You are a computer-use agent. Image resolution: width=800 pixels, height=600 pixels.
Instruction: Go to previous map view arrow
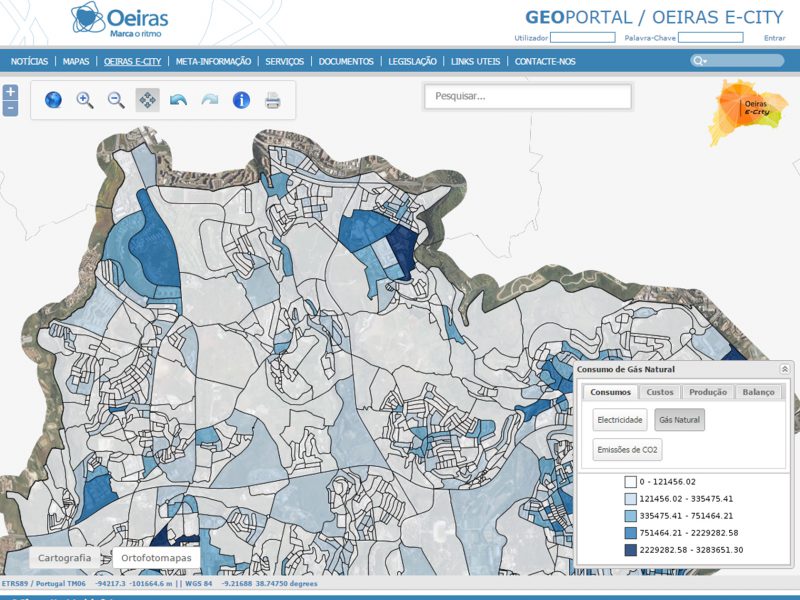tap(179, 100)
